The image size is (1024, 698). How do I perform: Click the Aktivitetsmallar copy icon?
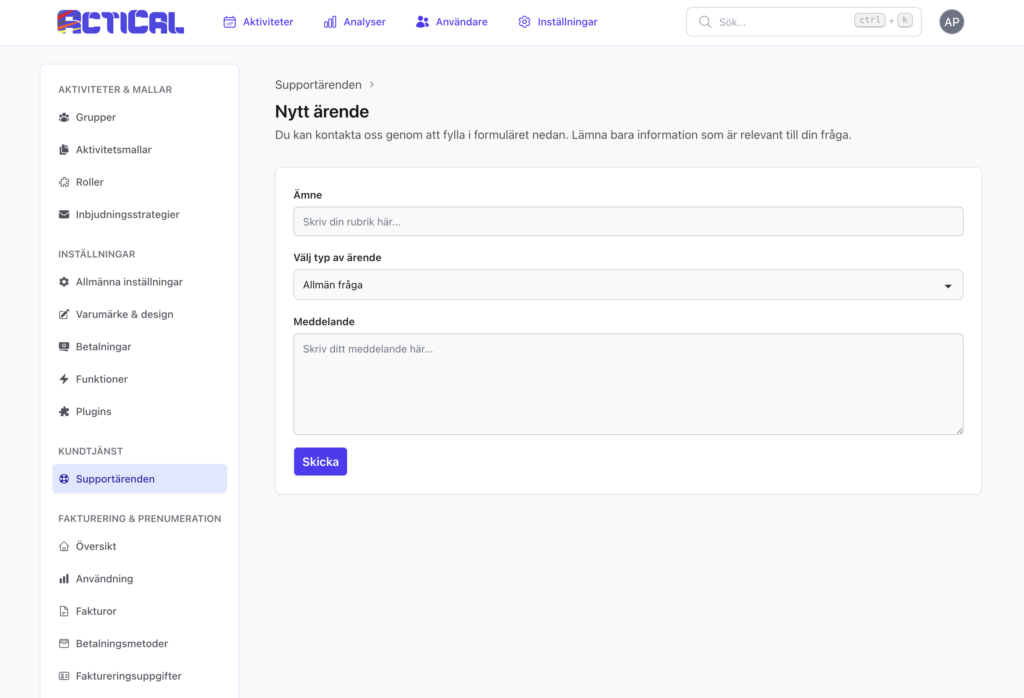64,150
